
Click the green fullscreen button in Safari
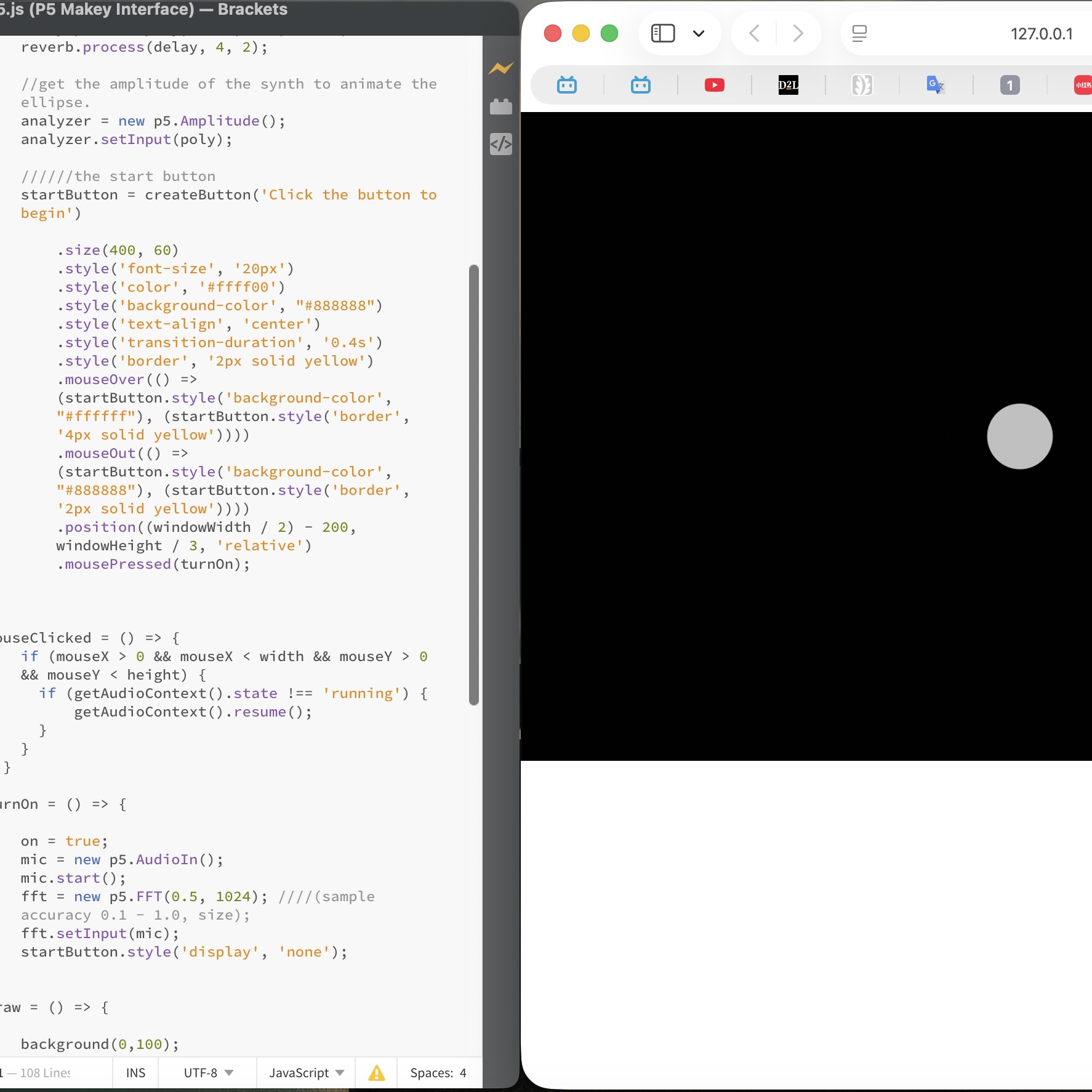click(609, 33)
